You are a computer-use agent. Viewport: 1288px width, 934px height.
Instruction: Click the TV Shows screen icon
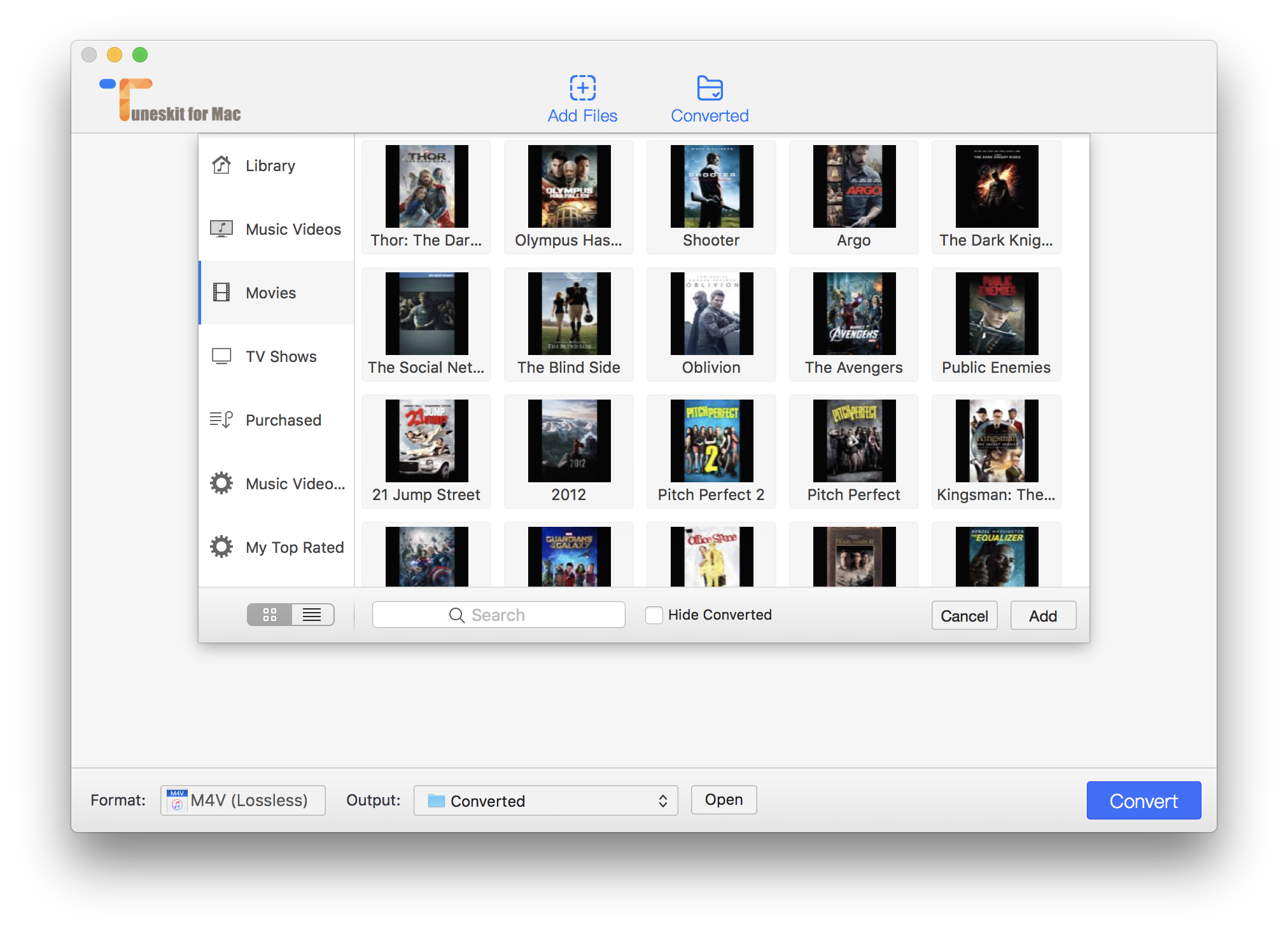tap(221, 356)
